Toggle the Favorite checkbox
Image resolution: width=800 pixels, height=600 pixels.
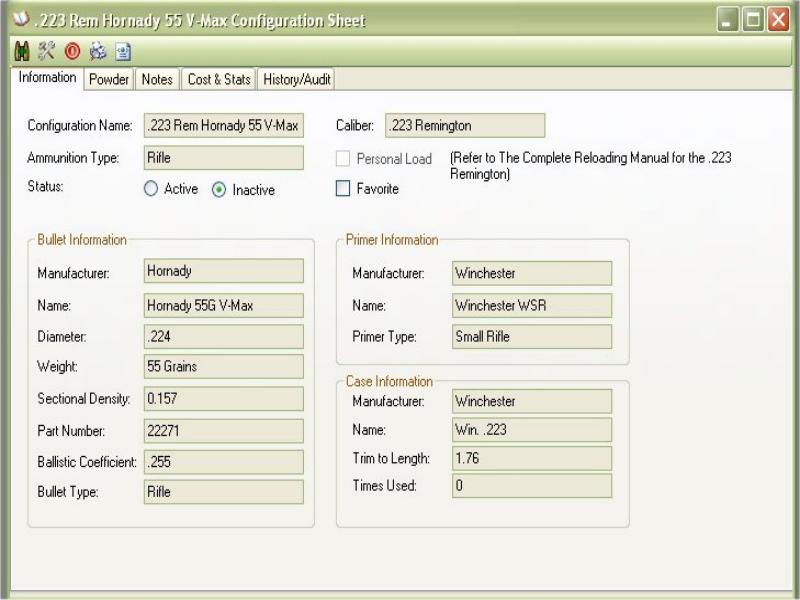[343, 188]
